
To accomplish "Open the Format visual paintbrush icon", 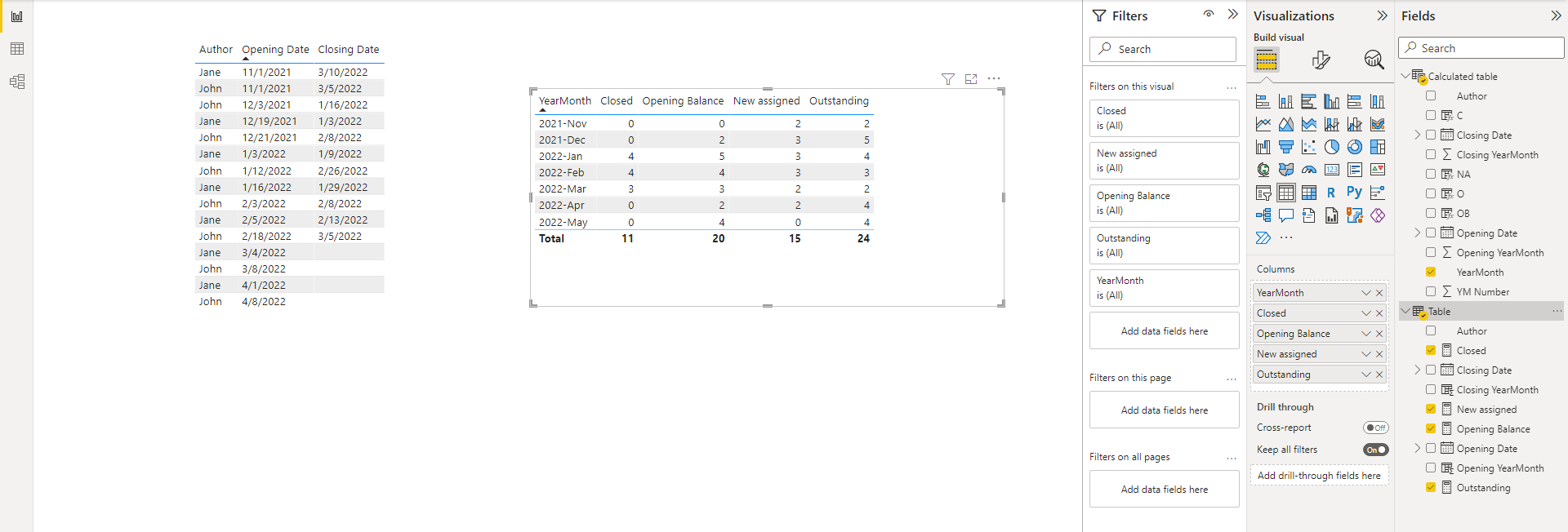I will (x=1321, y=60).
